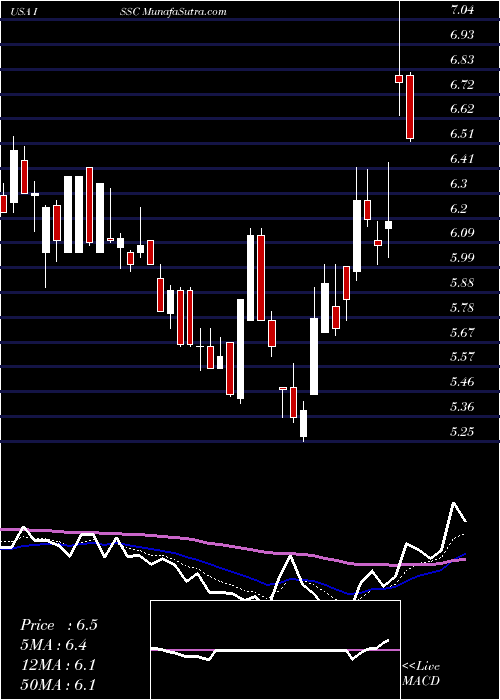500x700 pixels.
Task: Click the 5.46 price axis label
Action: [x=462, y=382]
